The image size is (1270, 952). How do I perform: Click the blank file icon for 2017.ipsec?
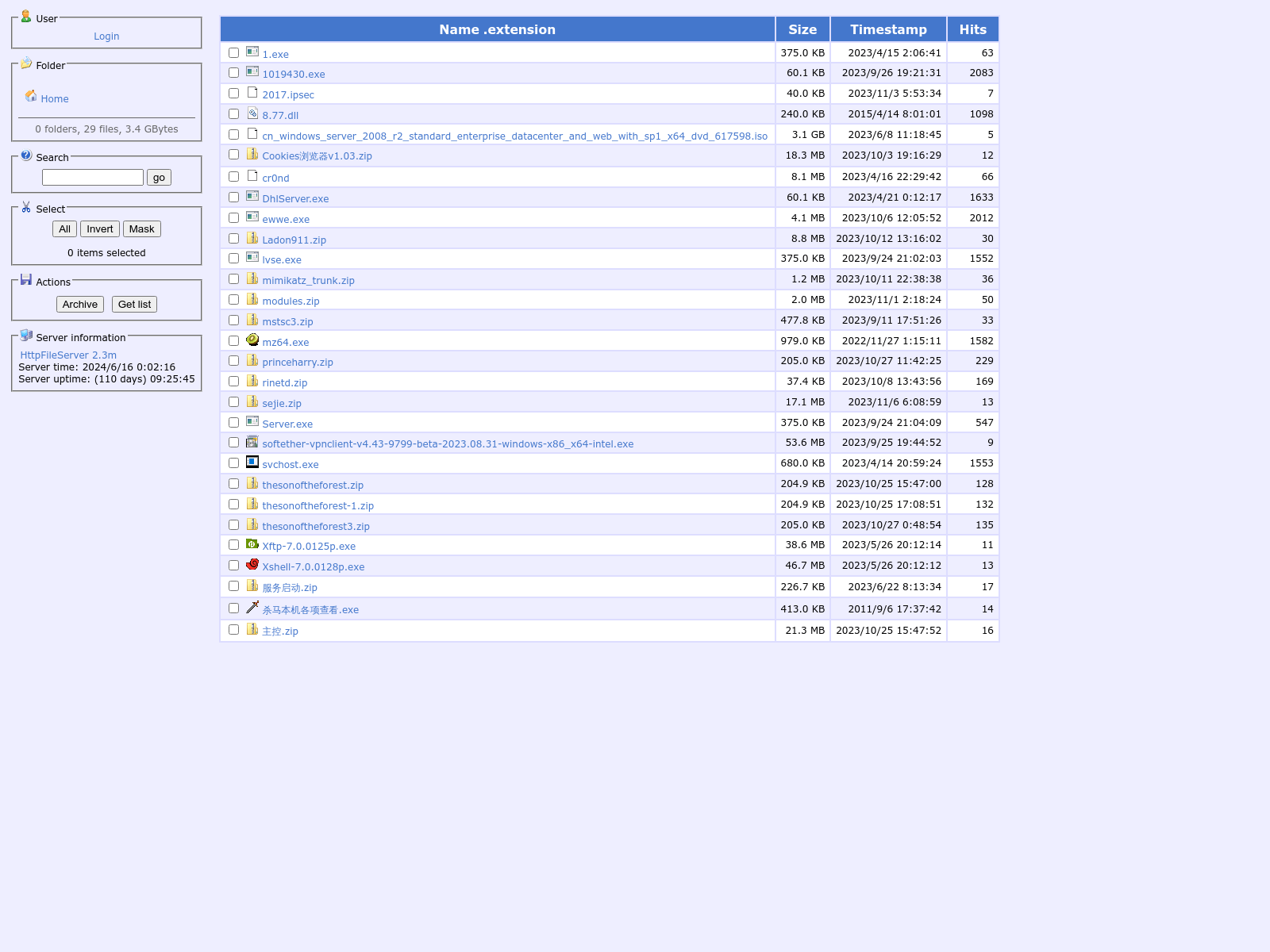point(252,92)
